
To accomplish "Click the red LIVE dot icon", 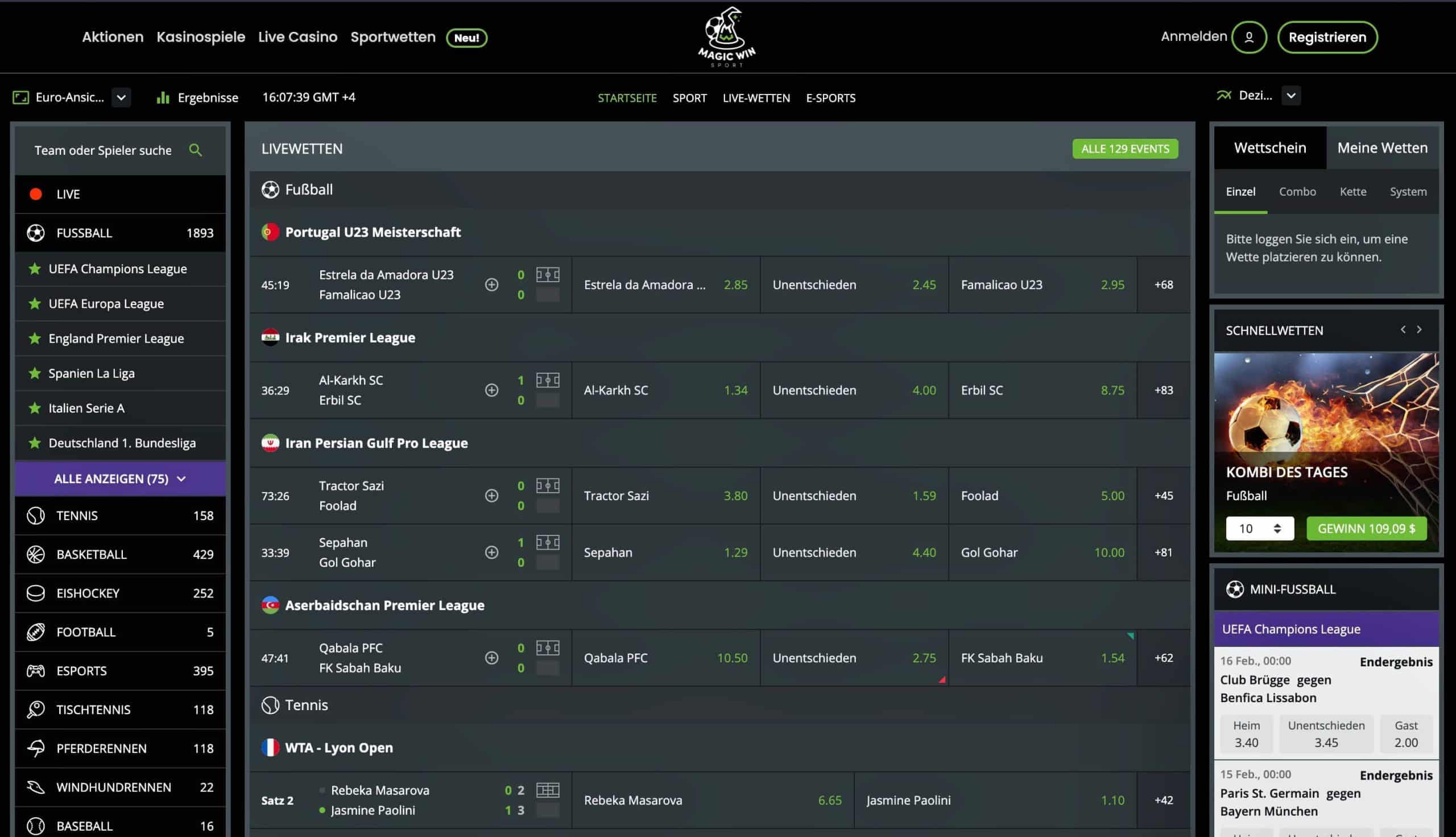I will coord(36,194).
